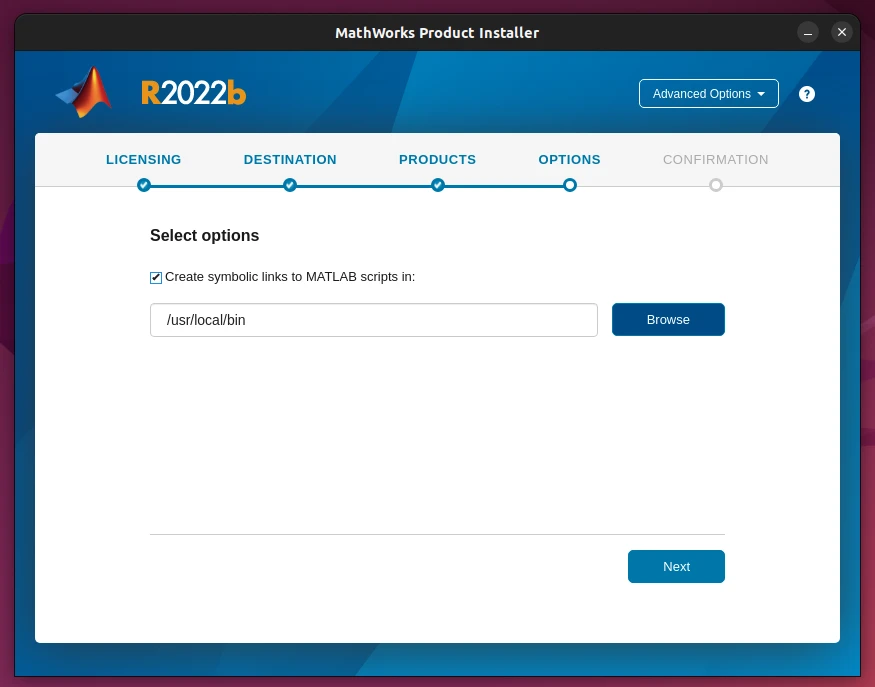Go to the PRODUCTS step tab
Viewport: 875px width, 687px height.
(x=438, y=160)
